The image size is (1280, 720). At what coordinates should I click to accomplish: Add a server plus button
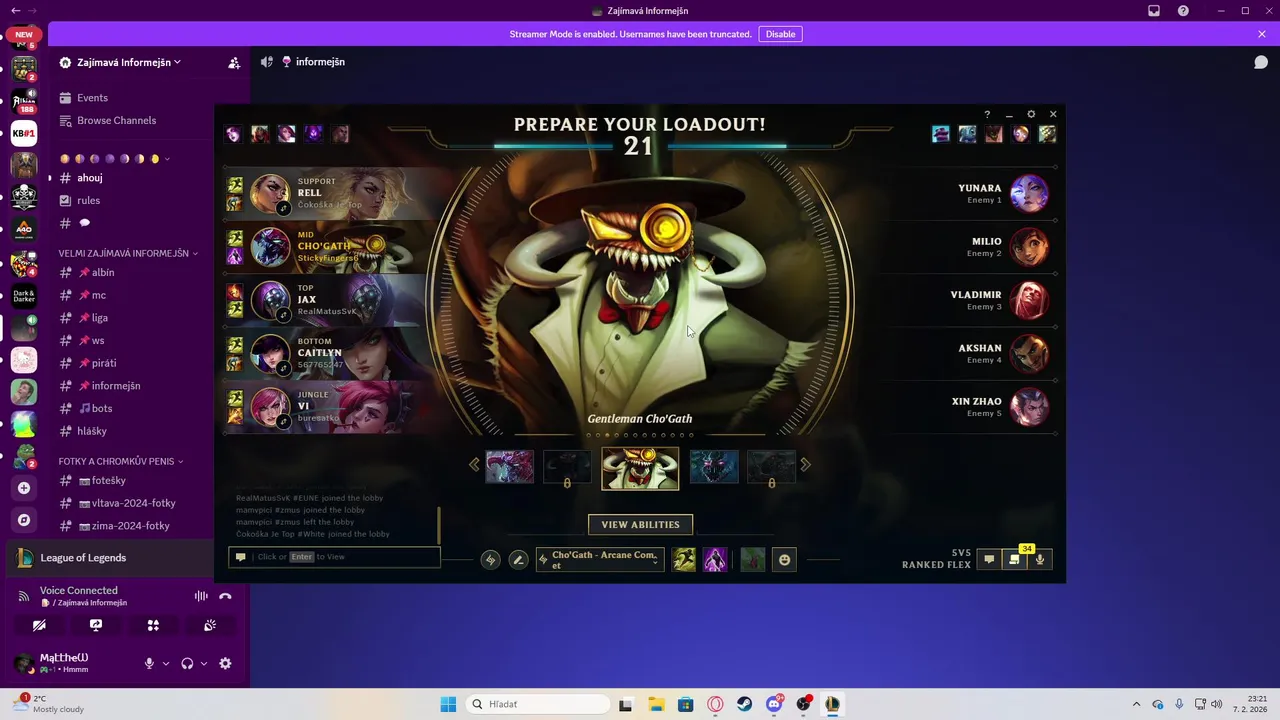click(24, 488)
